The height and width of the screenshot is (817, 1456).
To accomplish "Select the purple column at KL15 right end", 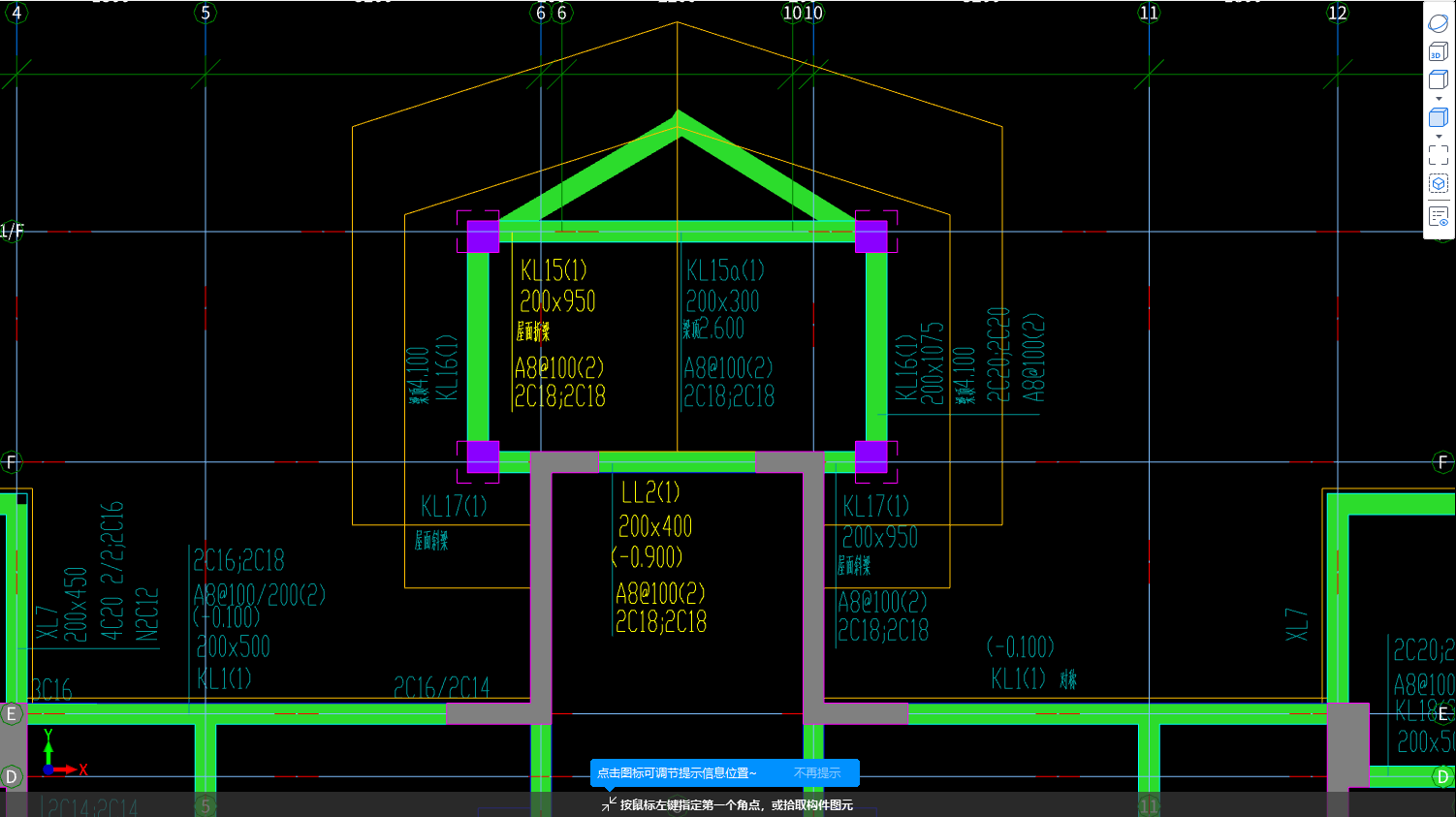I will point(870,236).
